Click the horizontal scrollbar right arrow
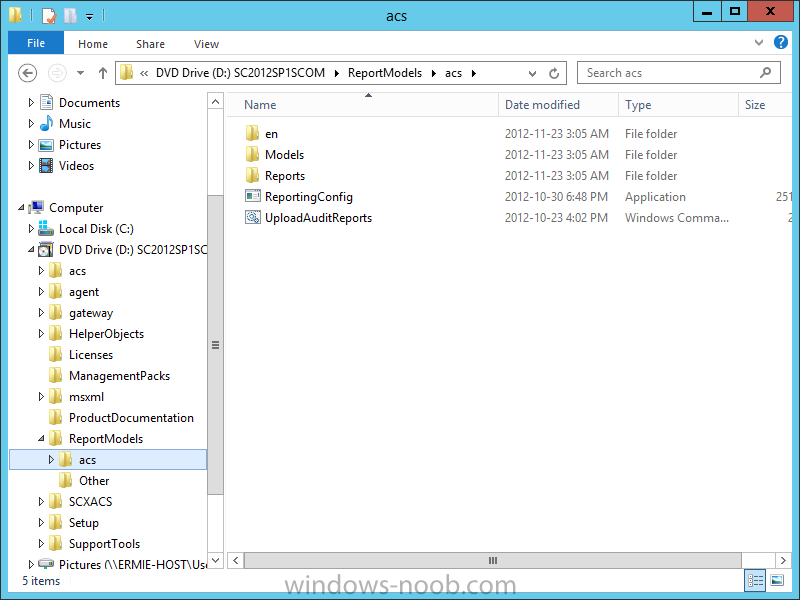Image resolution: width=800 pixels, height=600 pixels. (783, 560)
